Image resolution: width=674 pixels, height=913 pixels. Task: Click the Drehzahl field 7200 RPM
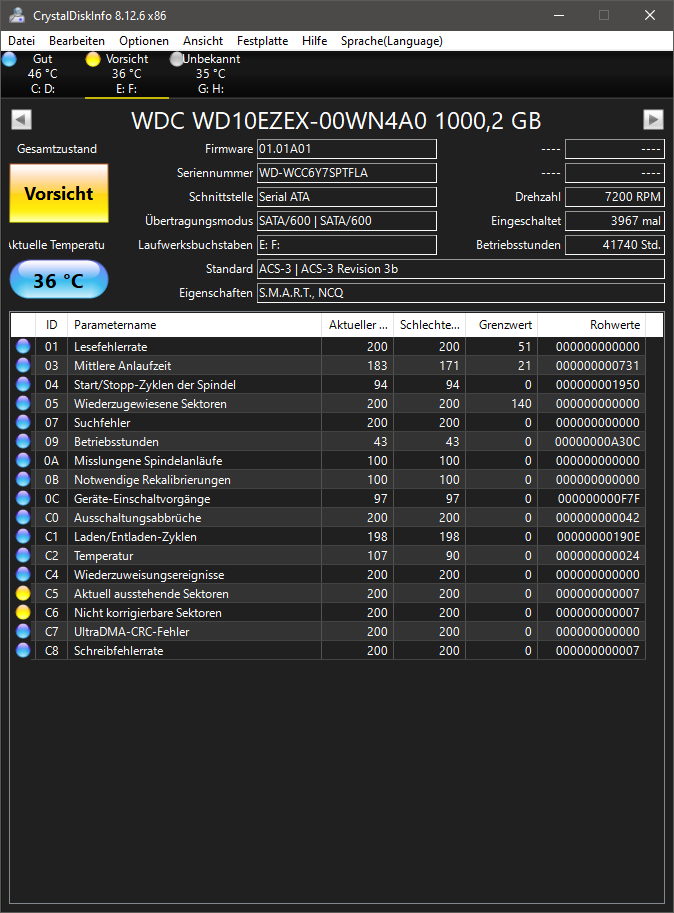615,197
